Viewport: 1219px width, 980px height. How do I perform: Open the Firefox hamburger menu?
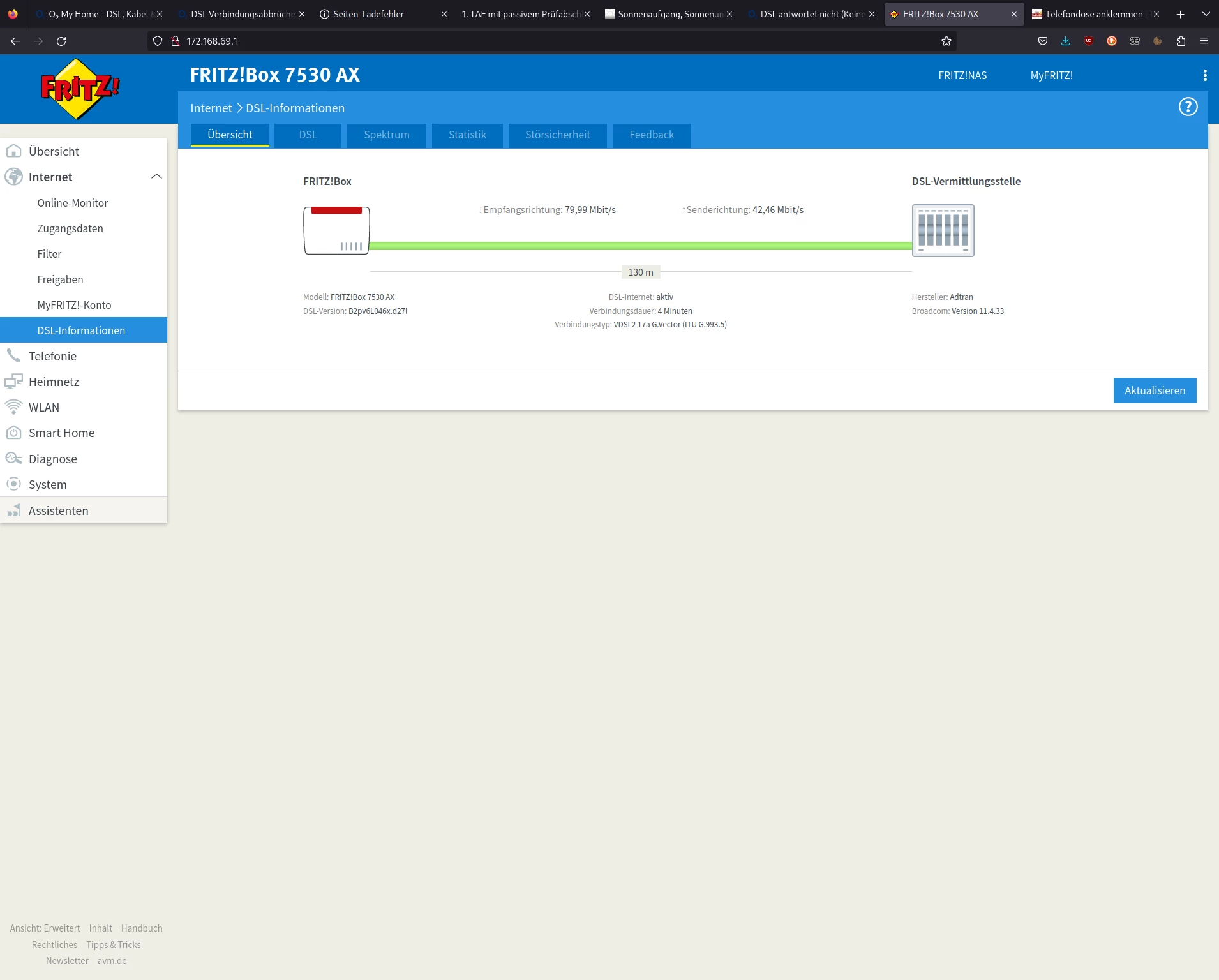1204,41
